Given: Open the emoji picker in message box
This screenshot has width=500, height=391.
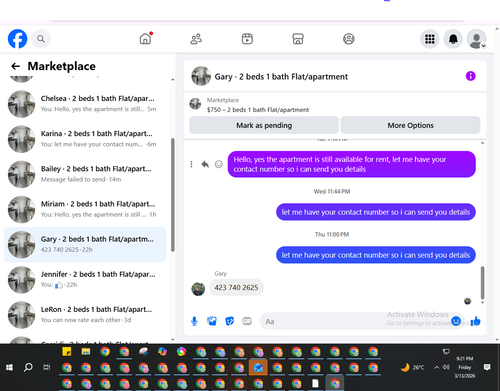Looking at the screenshot, I should [456, 321].
